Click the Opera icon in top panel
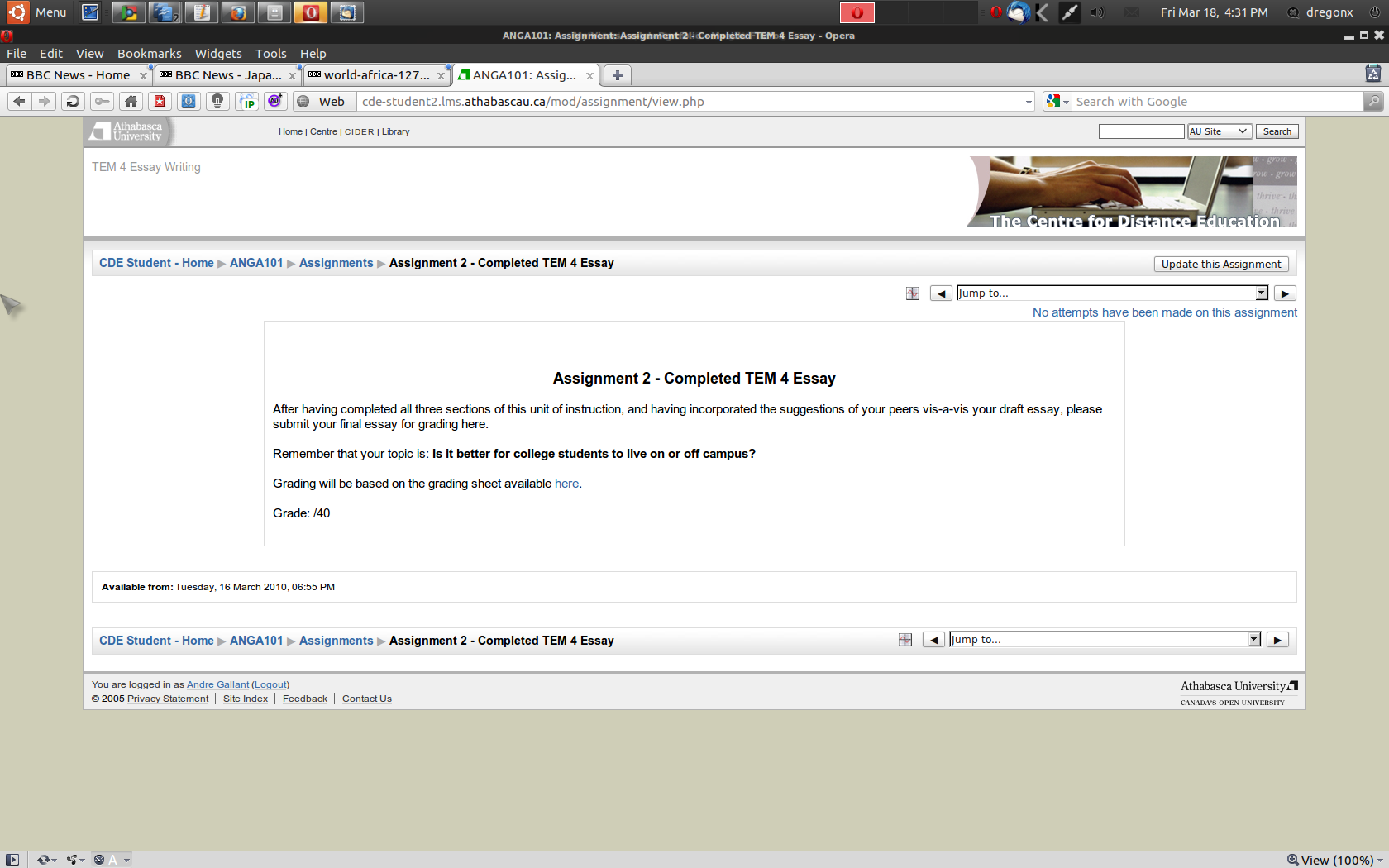 coord(311,12)
